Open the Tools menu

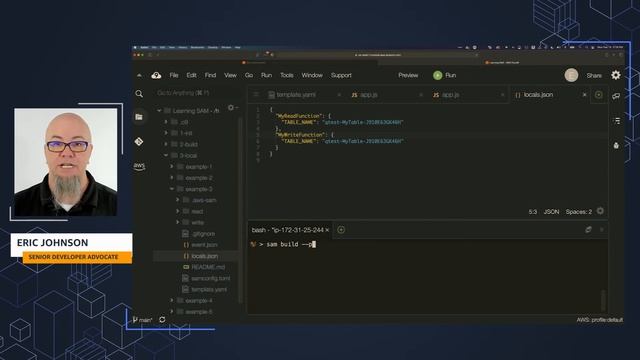(287, 75)
